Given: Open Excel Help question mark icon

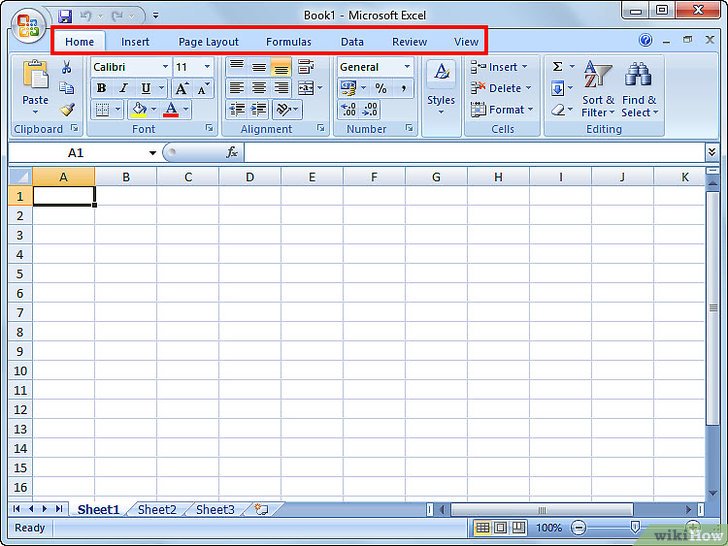Looking at the screenshot, I should (x=645, y=40).
